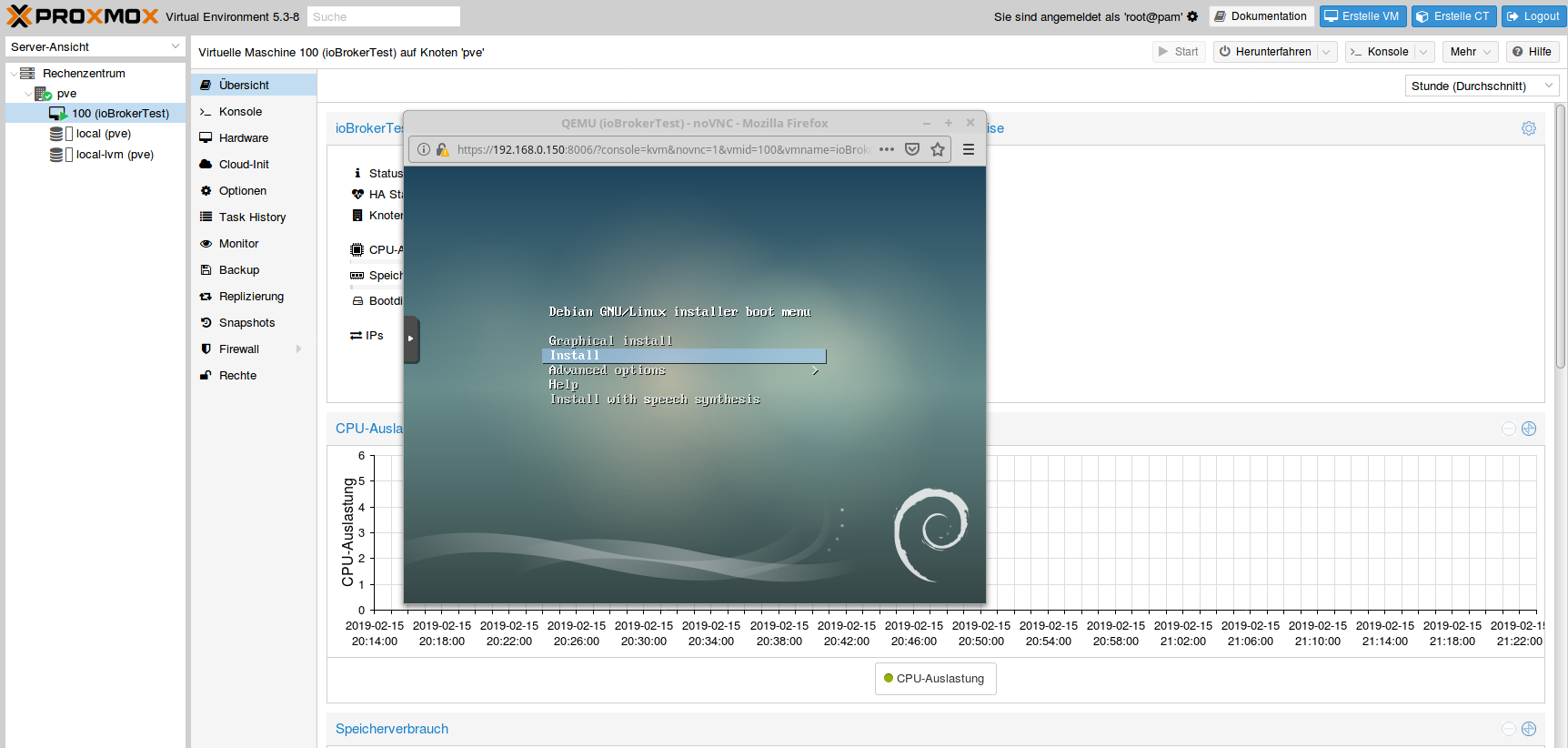Collapse the pve node expander

coord(27,94)
